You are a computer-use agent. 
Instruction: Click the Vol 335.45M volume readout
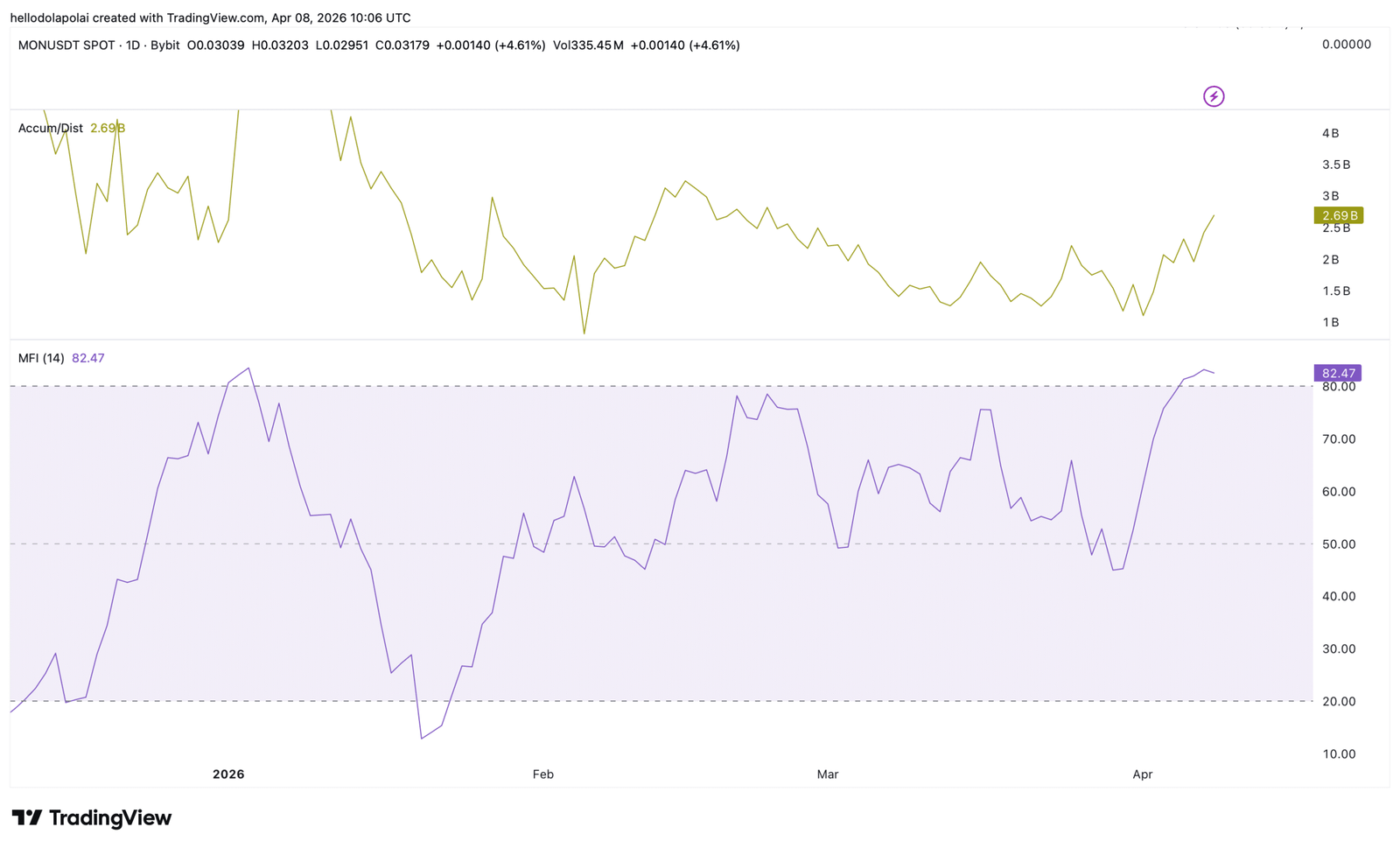[x=588, y=46]
